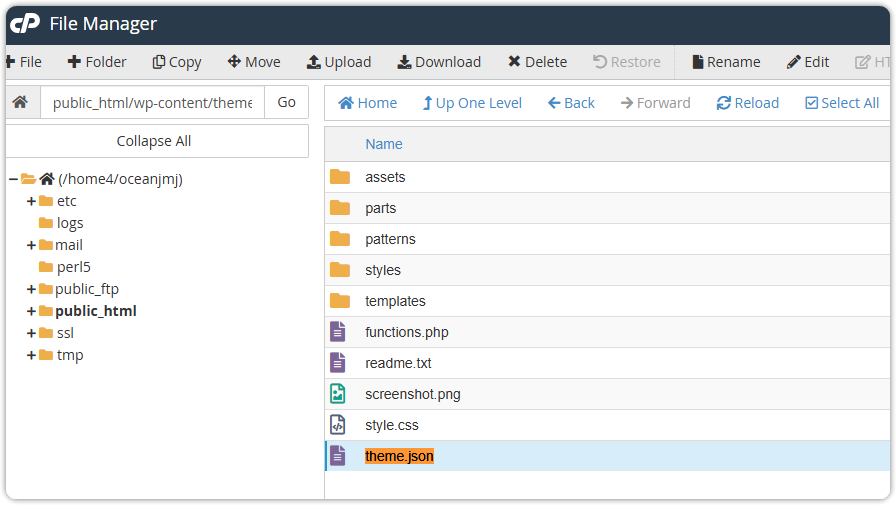Image resolution: width=896 pixels, height=505 pixels.
Task: Expand the mail folder node
Action: [x=31, y=245]
